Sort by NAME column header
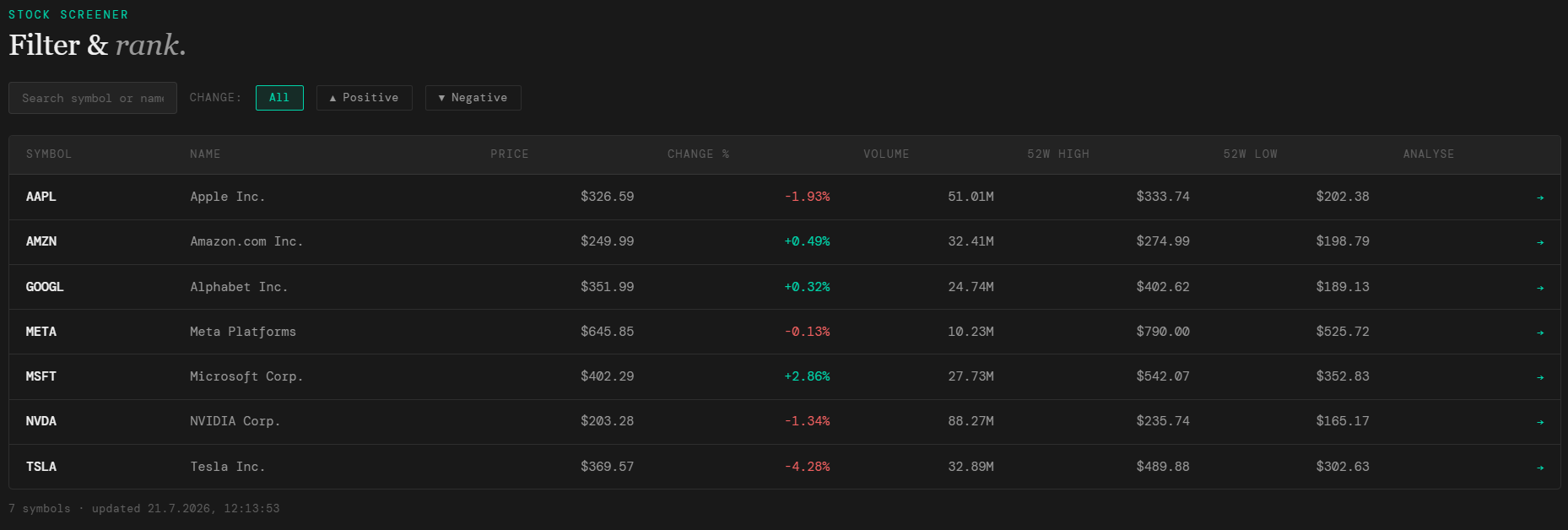 pyautogui.click(x=205, y=154)
